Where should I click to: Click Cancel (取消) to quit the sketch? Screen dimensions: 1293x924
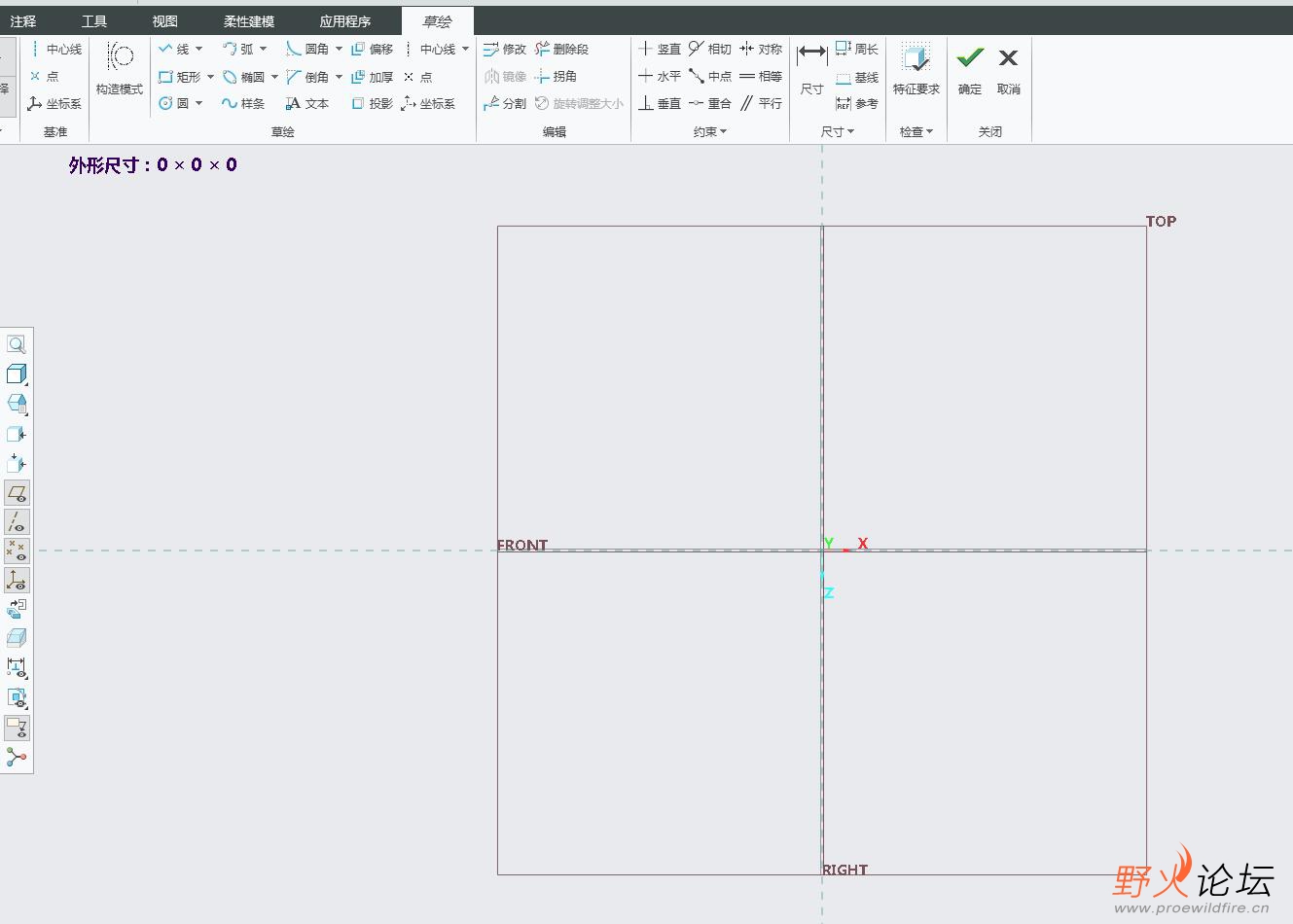pyautogui.click(x=1009, y=69)
